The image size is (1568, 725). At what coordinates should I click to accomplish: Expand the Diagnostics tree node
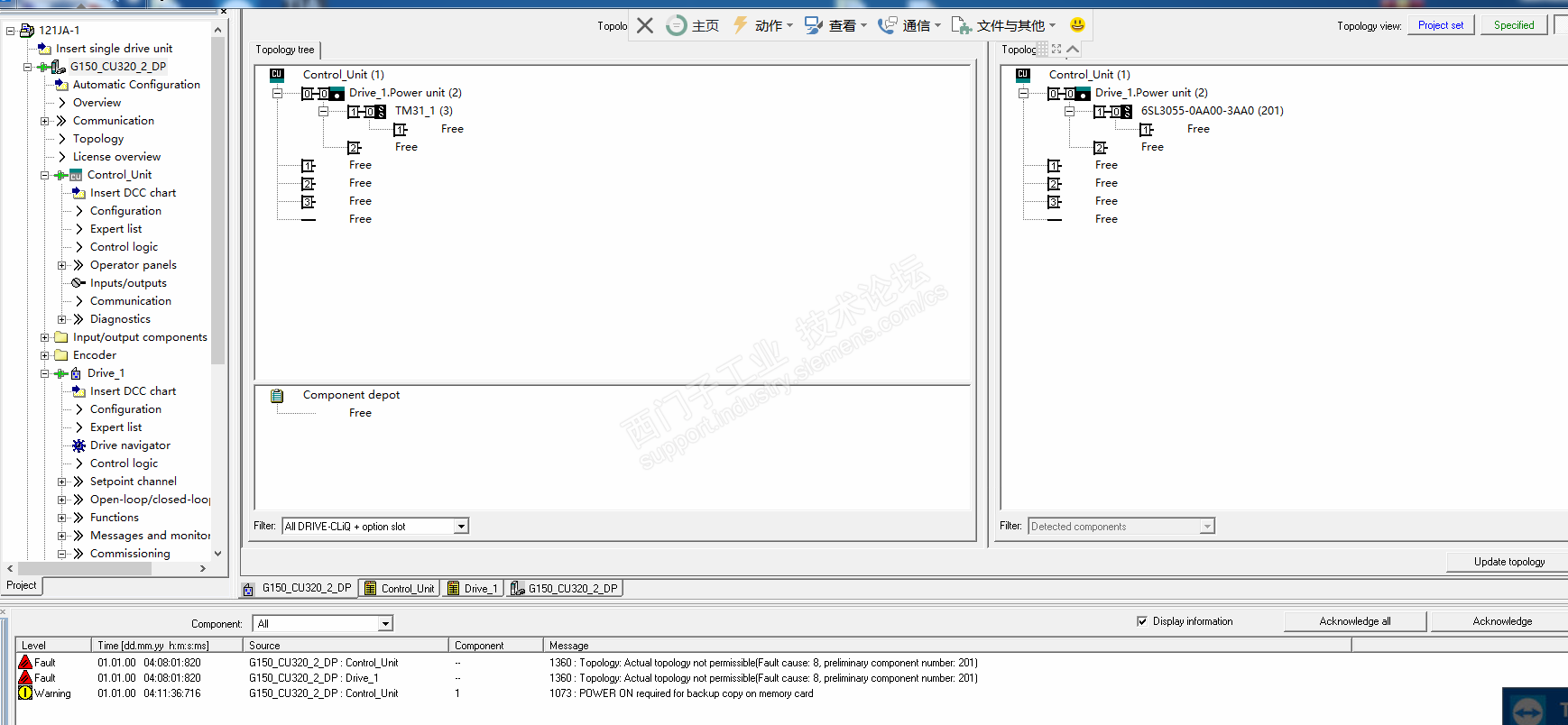[62, 319]
